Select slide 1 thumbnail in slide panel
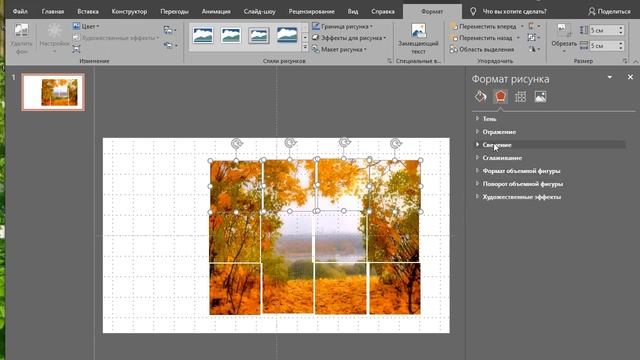The width and height of the screenshot is (640, 360). click(53, 92)
